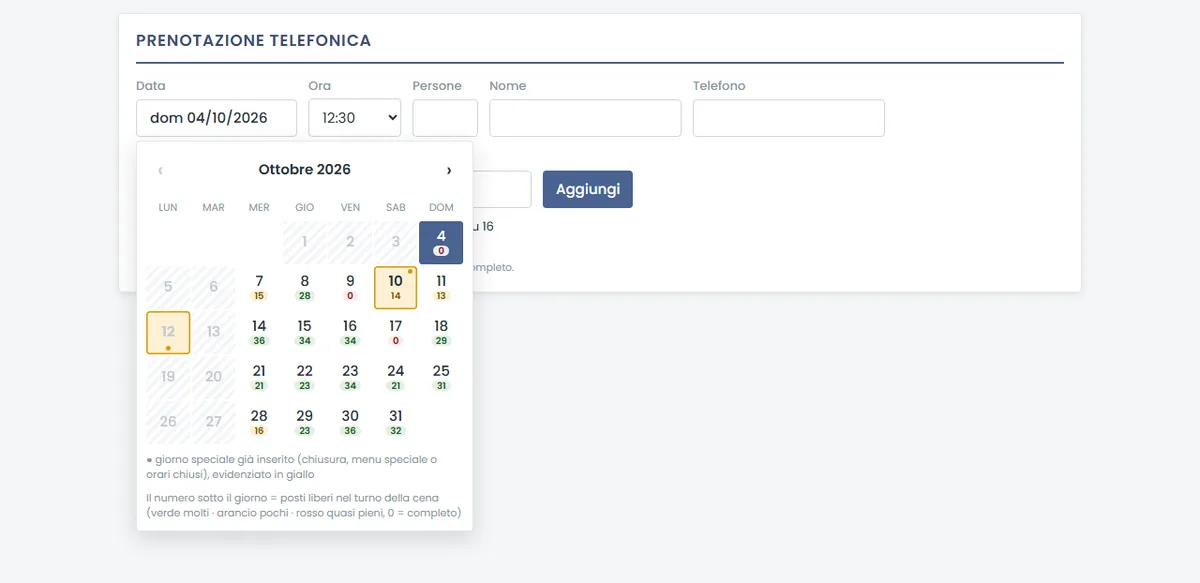The height and width of the screenshot is (583, 1200).
Task: Select highlighted October 12 special day
Action: [168, 332]
